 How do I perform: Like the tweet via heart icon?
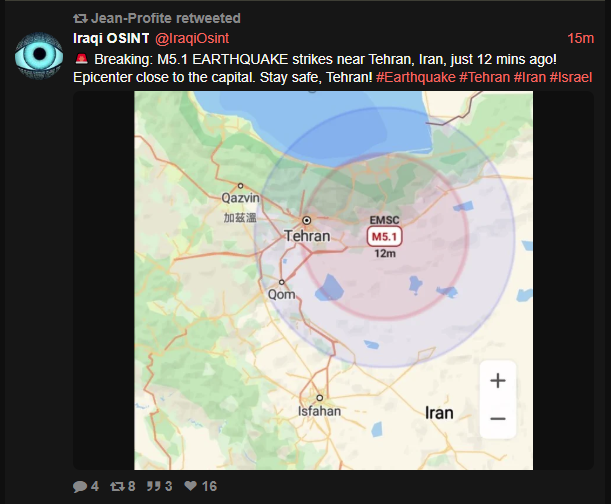[x=191, y=486]
